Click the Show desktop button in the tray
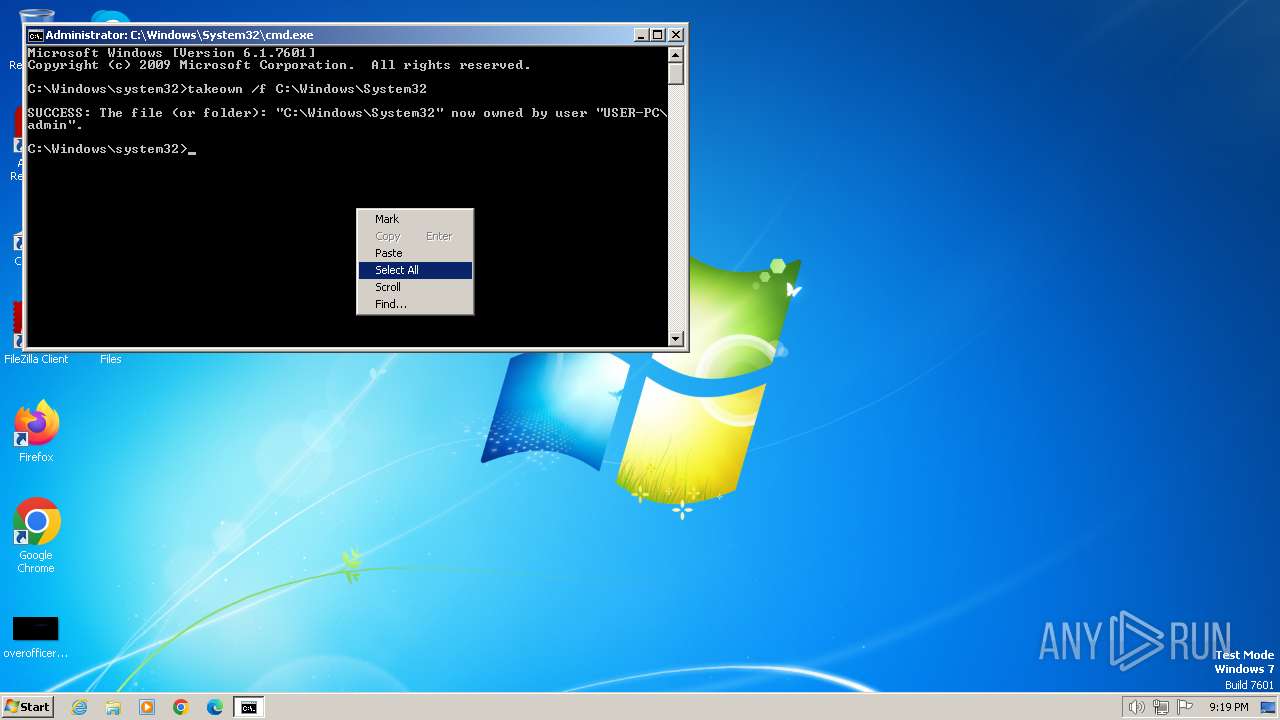Viewport: 1280px width, 720px height. tap(1268, 707)
